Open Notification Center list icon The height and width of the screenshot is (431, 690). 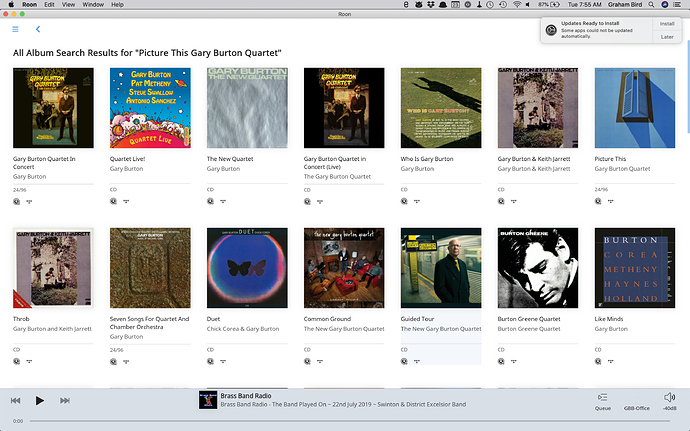(677, 4)
